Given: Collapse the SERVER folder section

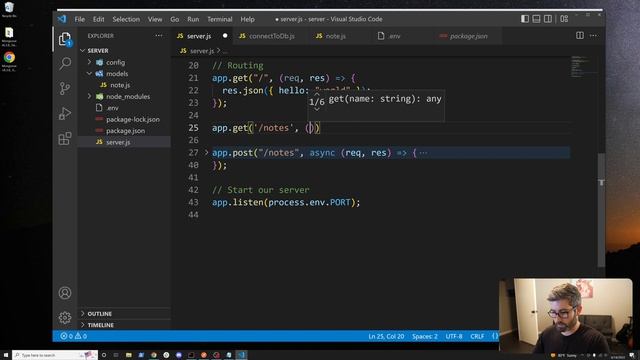Looking at the screenshot, I should 124,50.
